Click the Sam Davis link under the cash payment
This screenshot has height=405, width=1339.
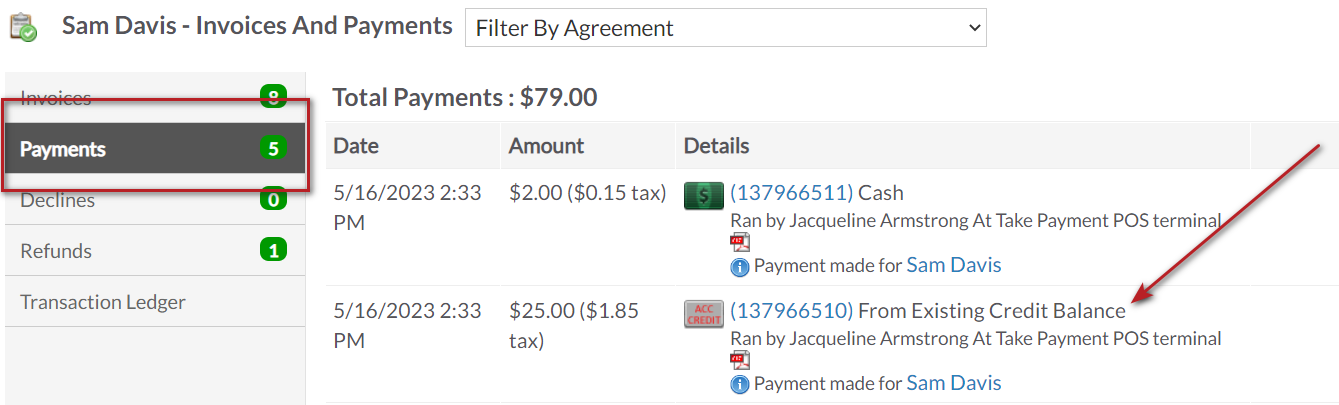click(x=954, y=265)
